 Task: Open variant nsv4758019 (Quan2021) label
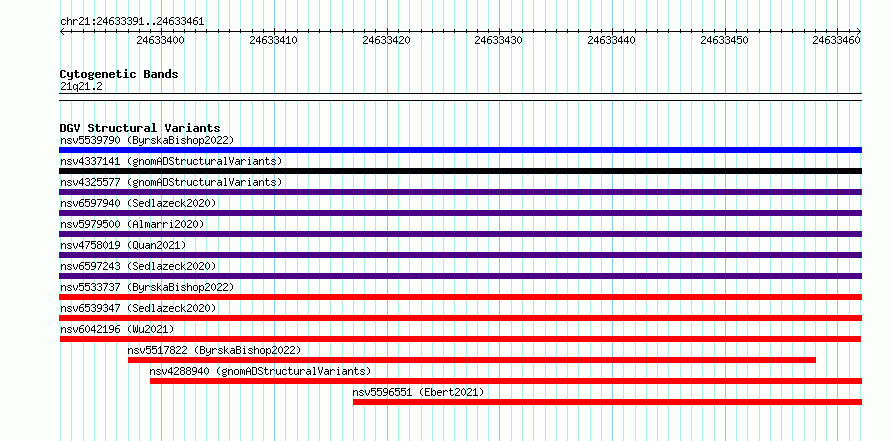coord(123,245)
